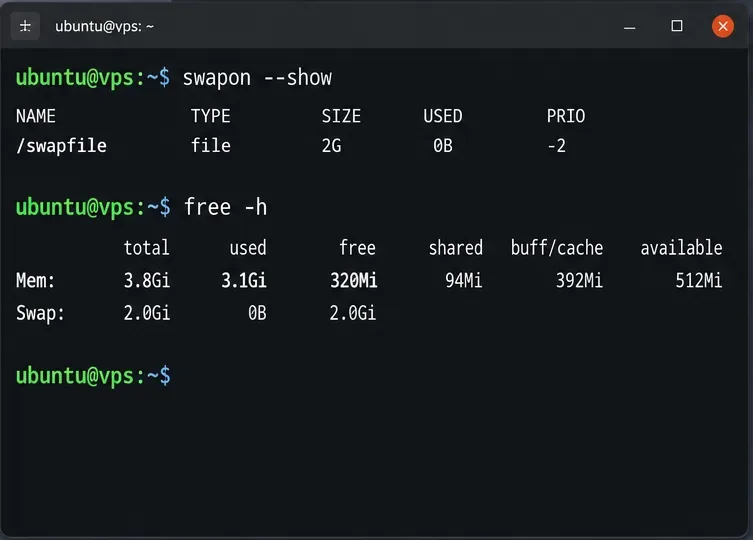Click the PRIO column header

tap(566, 116)
